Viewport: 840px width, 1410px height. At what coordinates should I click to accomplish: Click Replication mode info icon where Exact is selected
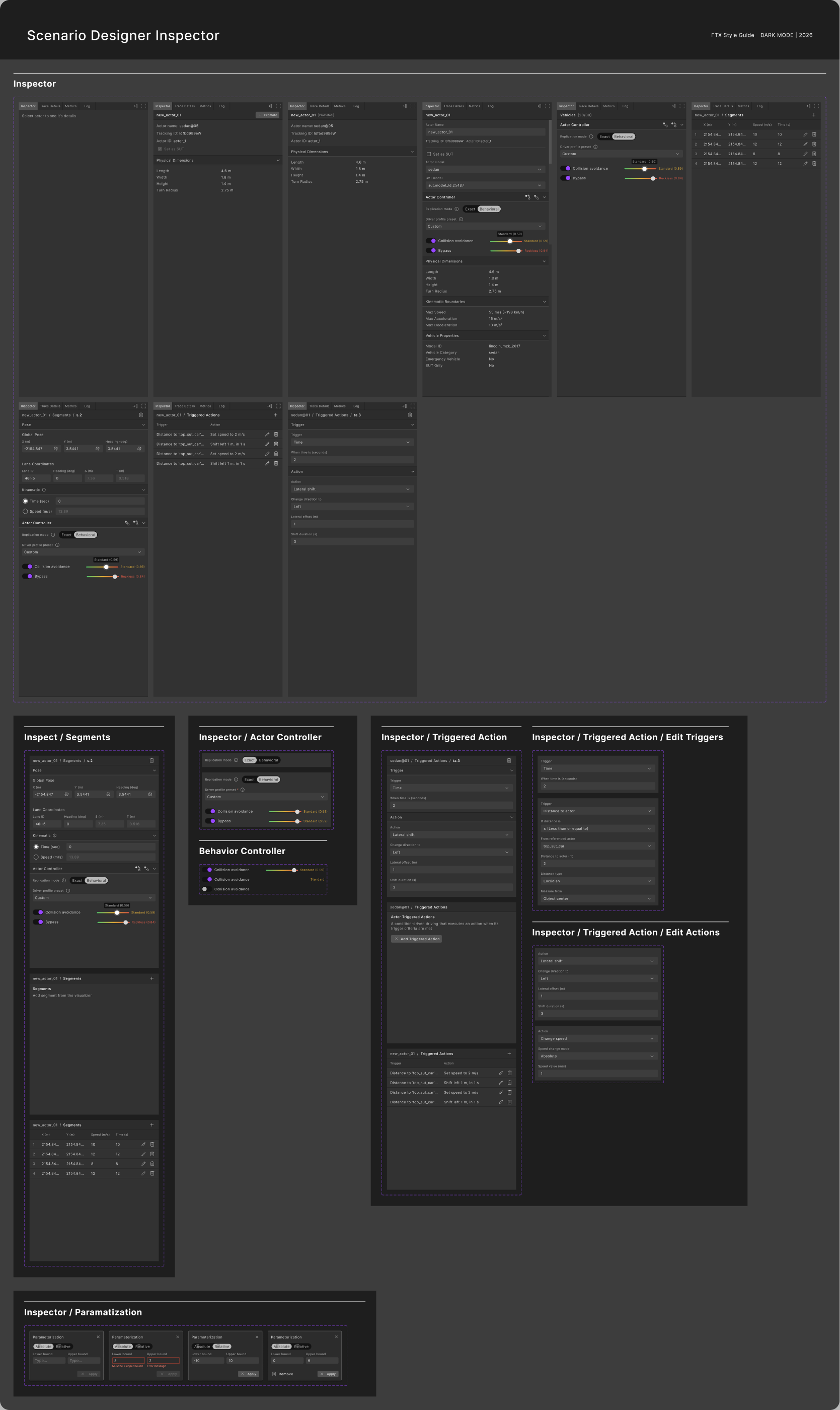[236, 760]
